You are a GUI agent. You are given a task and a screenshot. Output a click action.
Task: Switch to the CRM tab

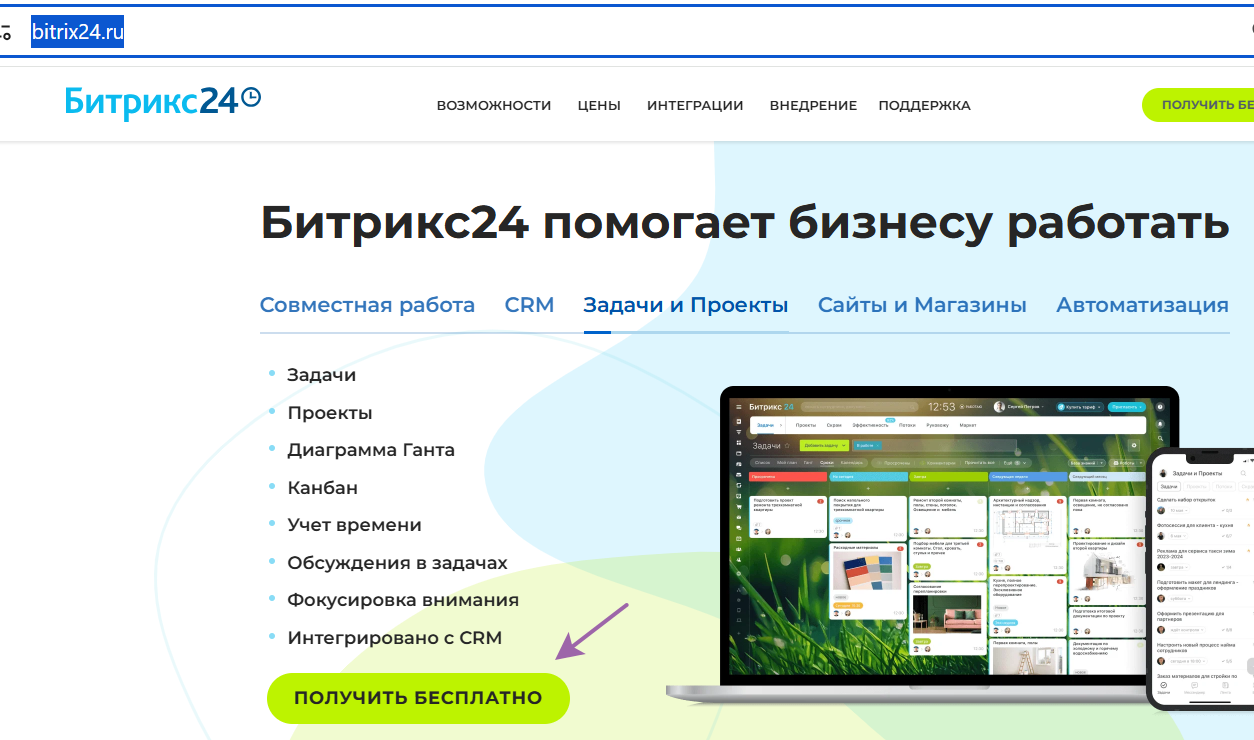point(529,305)
